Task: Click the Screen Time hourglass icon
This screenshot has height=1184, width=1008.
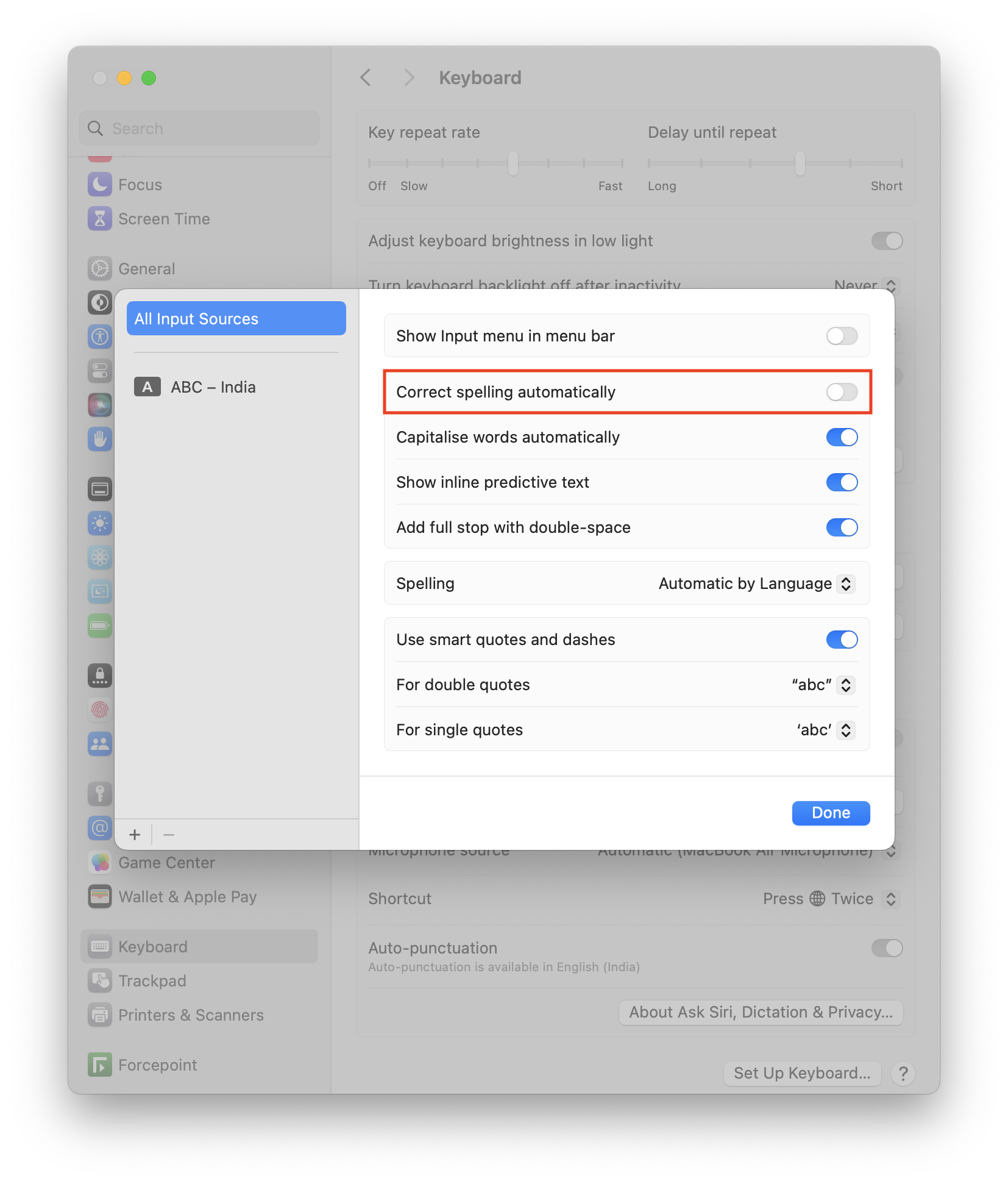Action: tap(100, 219)
